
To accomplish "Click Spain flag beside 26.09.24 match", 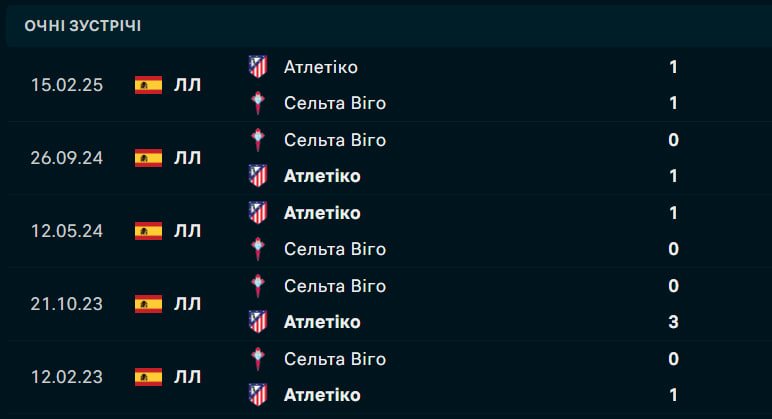I will (148, 158).
